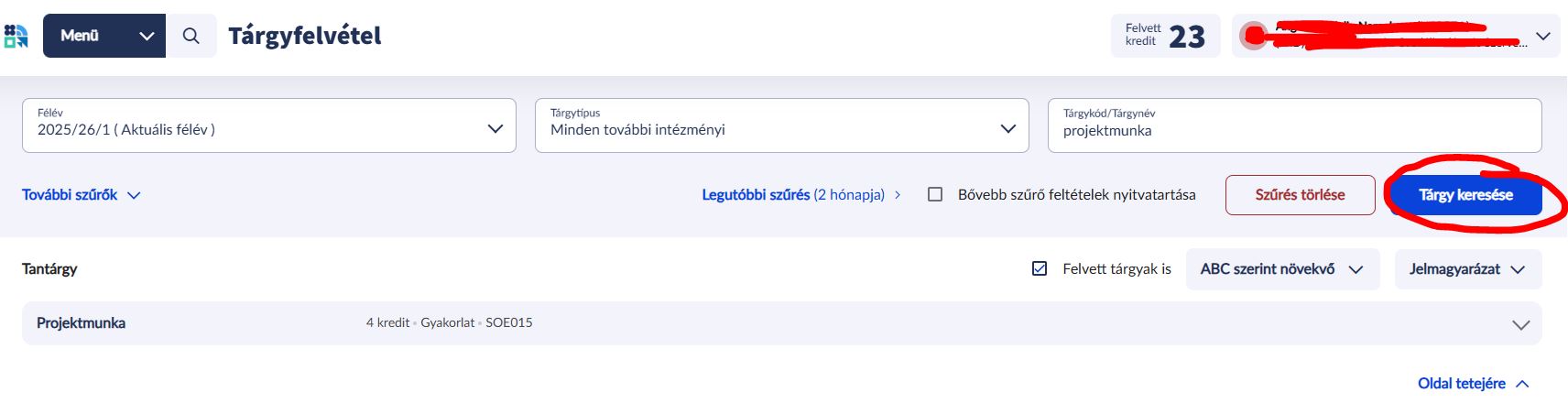
Task: Click the Neptun logo icon
Action: pos(16,36)
